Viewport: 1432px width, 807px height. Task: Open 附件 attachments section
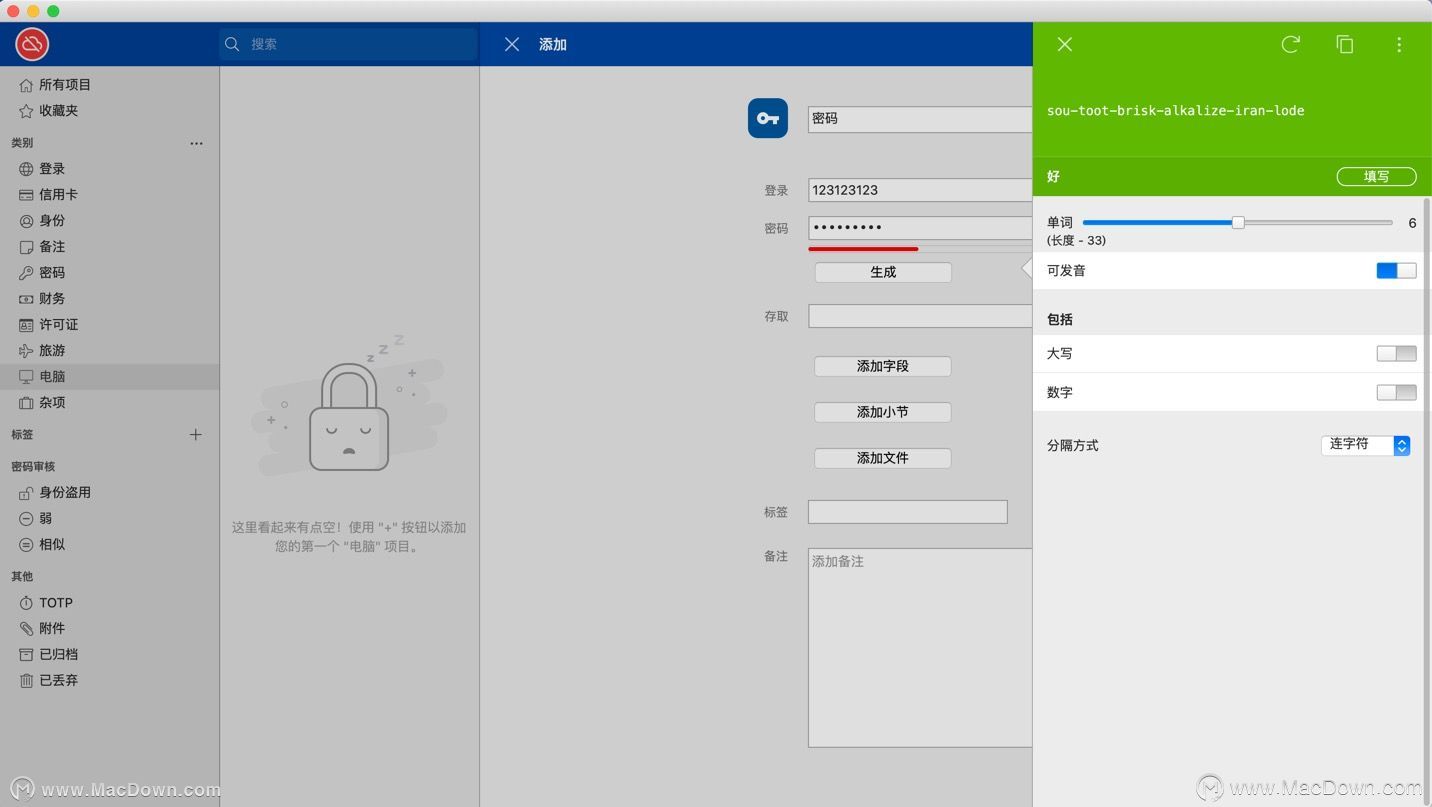tap(109, 629)
